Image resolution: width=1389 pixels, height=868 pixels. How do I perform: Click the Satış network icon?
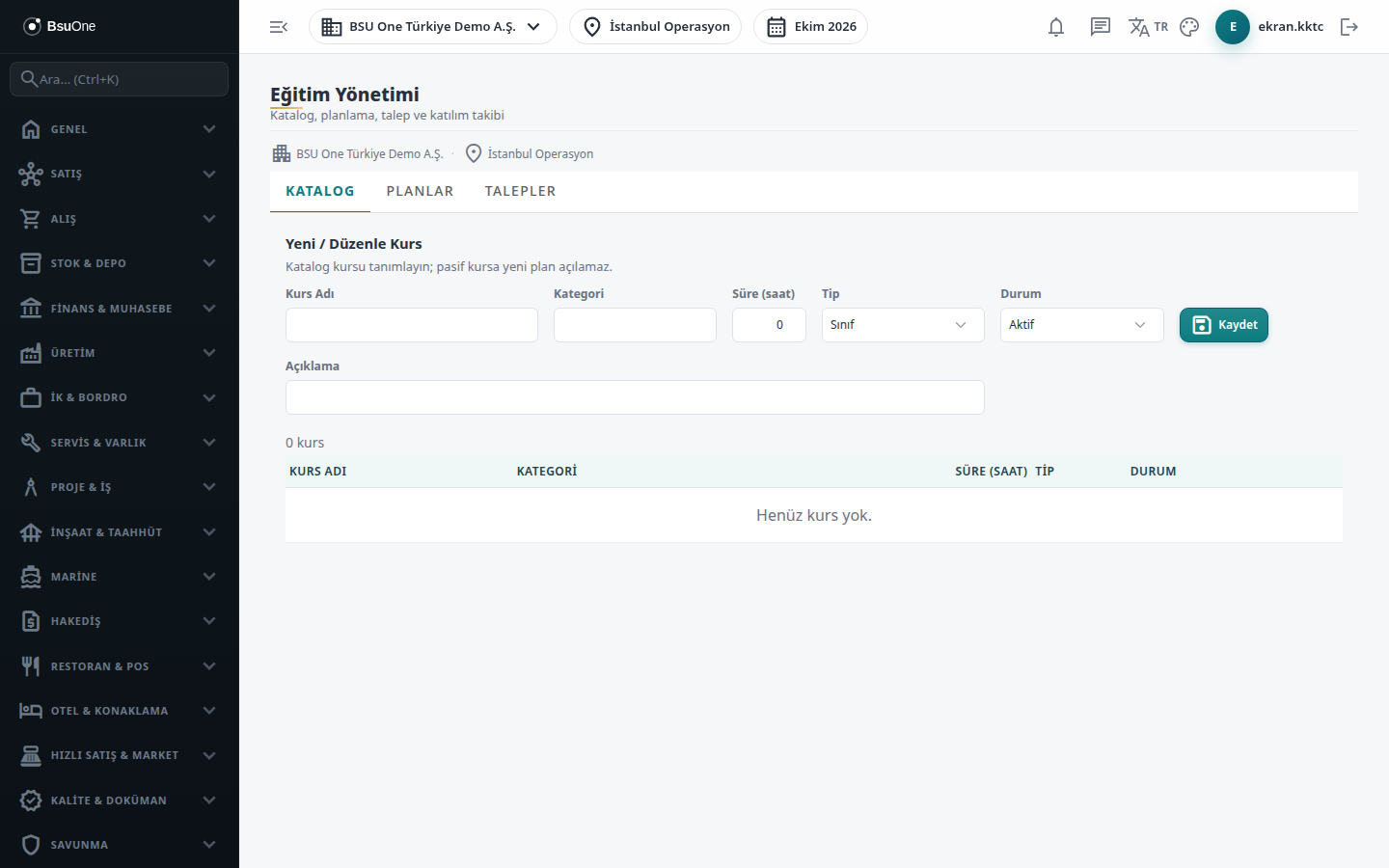[x=31, y=174]
